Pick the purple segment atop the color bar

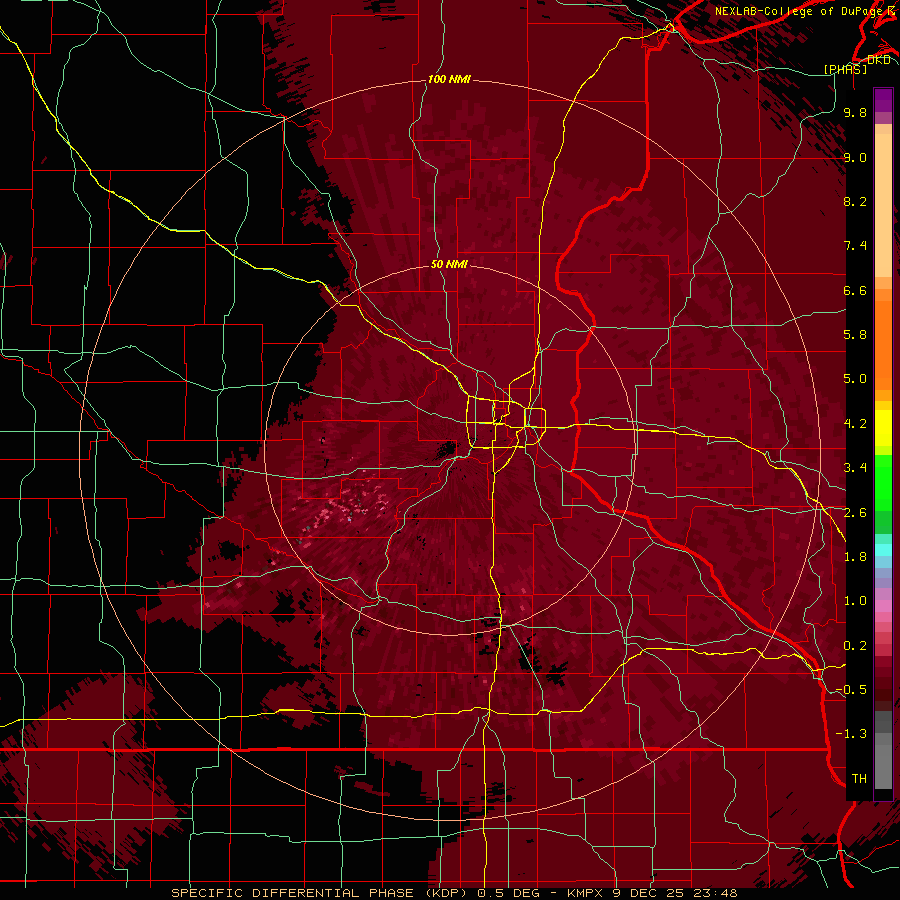[883, 100]
